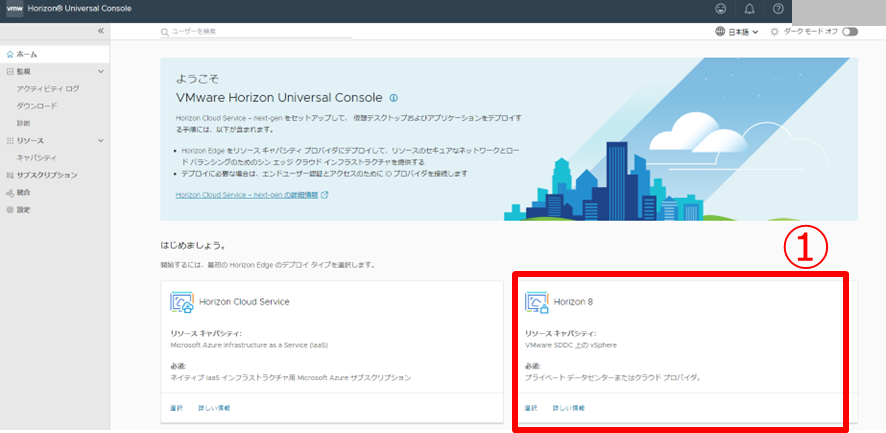Screen dimensions: 886x433
Task: Select リソース menu heading
Action: (x=30, y=141)
